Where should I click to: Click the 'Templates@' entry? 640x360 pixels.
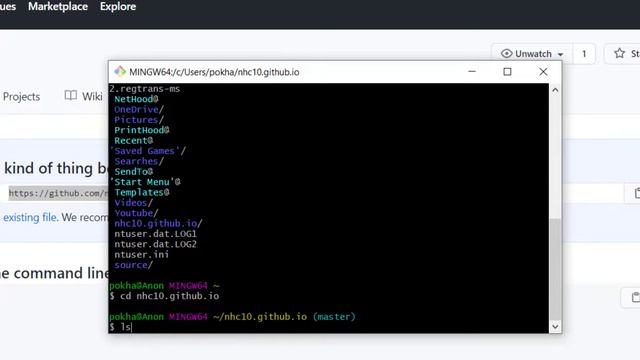[142, 192]
